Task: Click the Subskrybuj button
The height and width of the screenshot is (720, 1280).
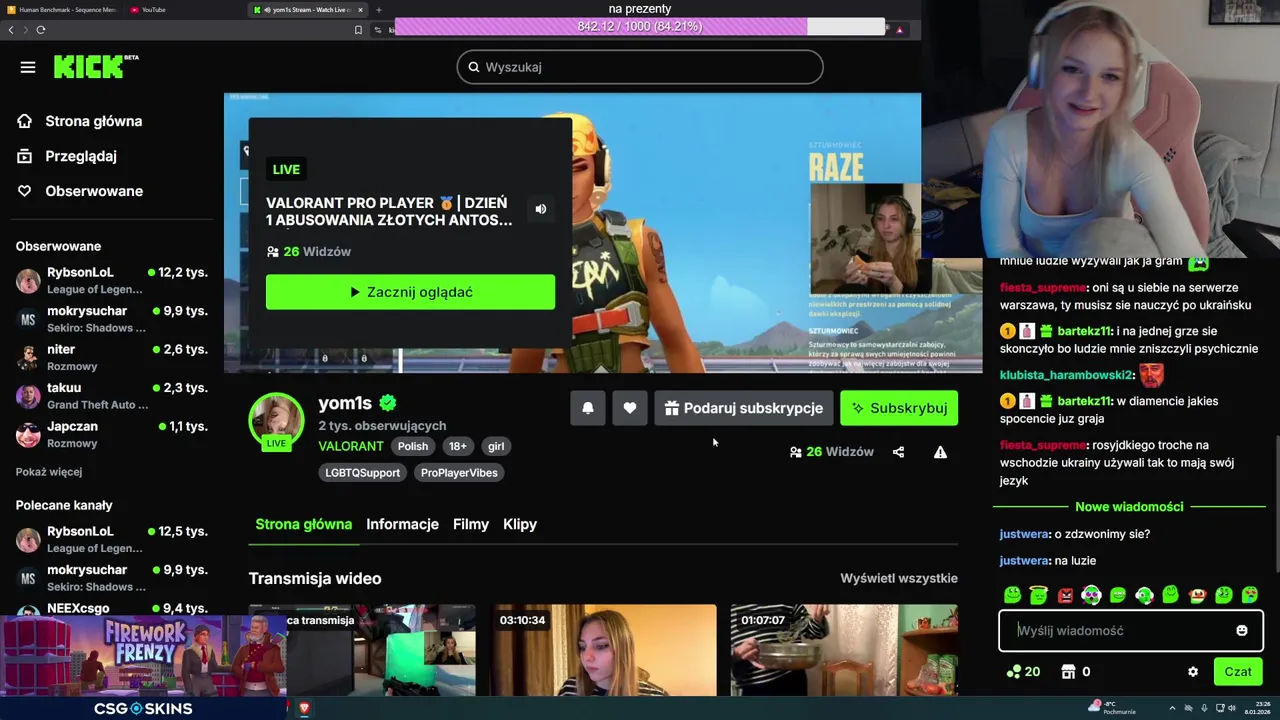Action: [899, 408]
